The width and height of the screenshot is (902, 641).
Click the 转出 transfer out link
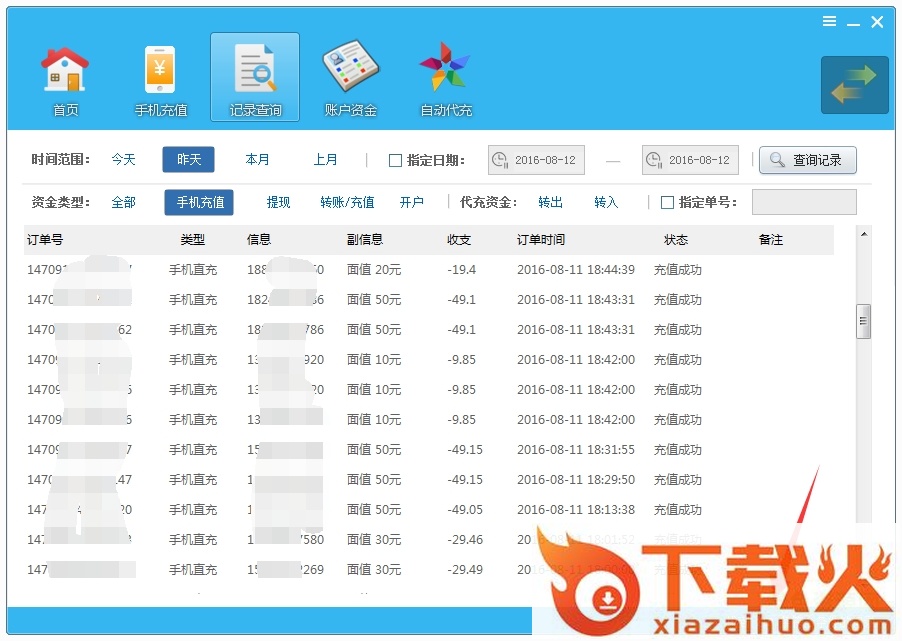click(550, 202)
